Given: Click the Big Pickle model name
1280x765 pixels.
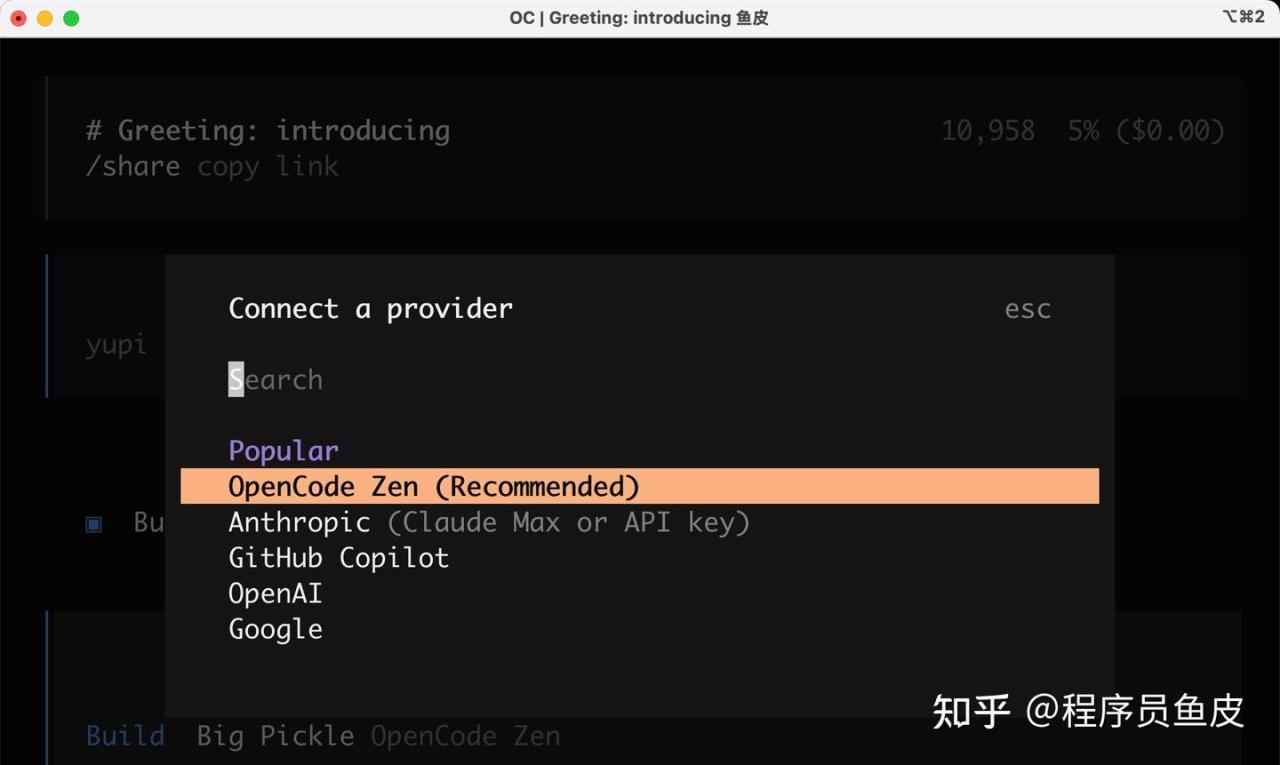Looking at the screenshot, I should point(275,736).
